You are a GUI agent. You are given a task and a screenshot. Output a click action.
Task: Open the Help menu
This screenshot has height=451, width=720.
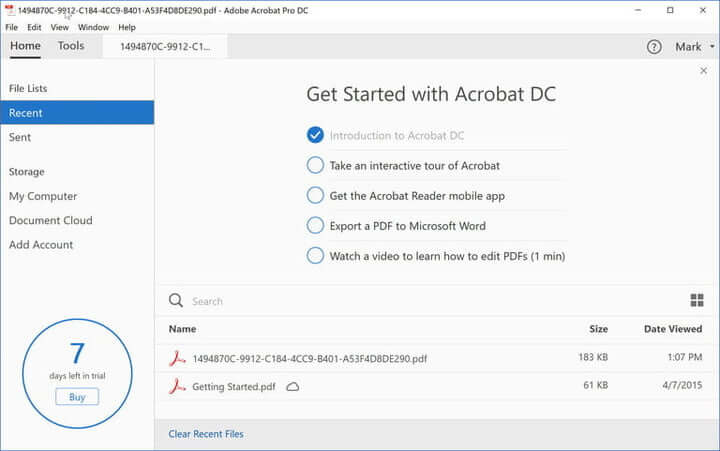(x=127, y=28)
